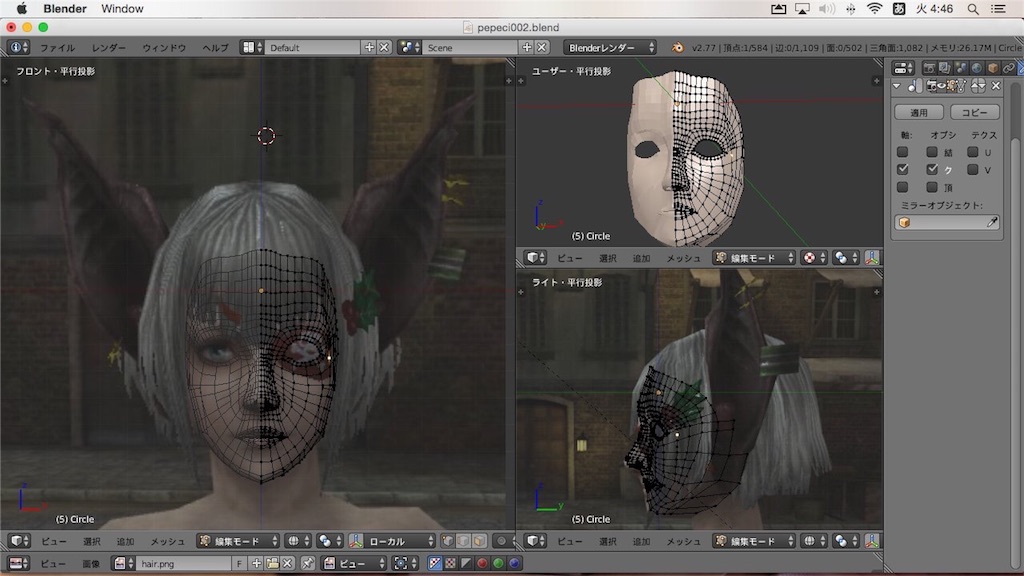Enable the texture U checkbox
Image resolution: width=1024 pixels, height=576 pixels.
[x=972, y=152]
